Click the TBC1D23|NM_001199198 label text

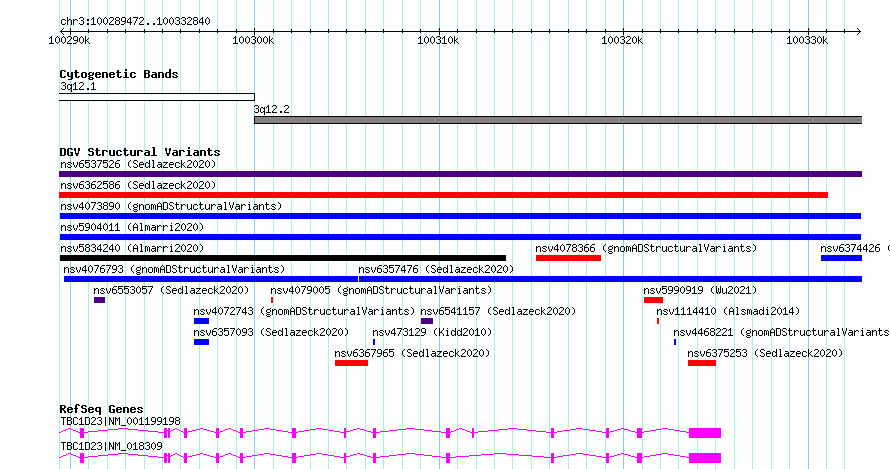[x=120, y=421]
